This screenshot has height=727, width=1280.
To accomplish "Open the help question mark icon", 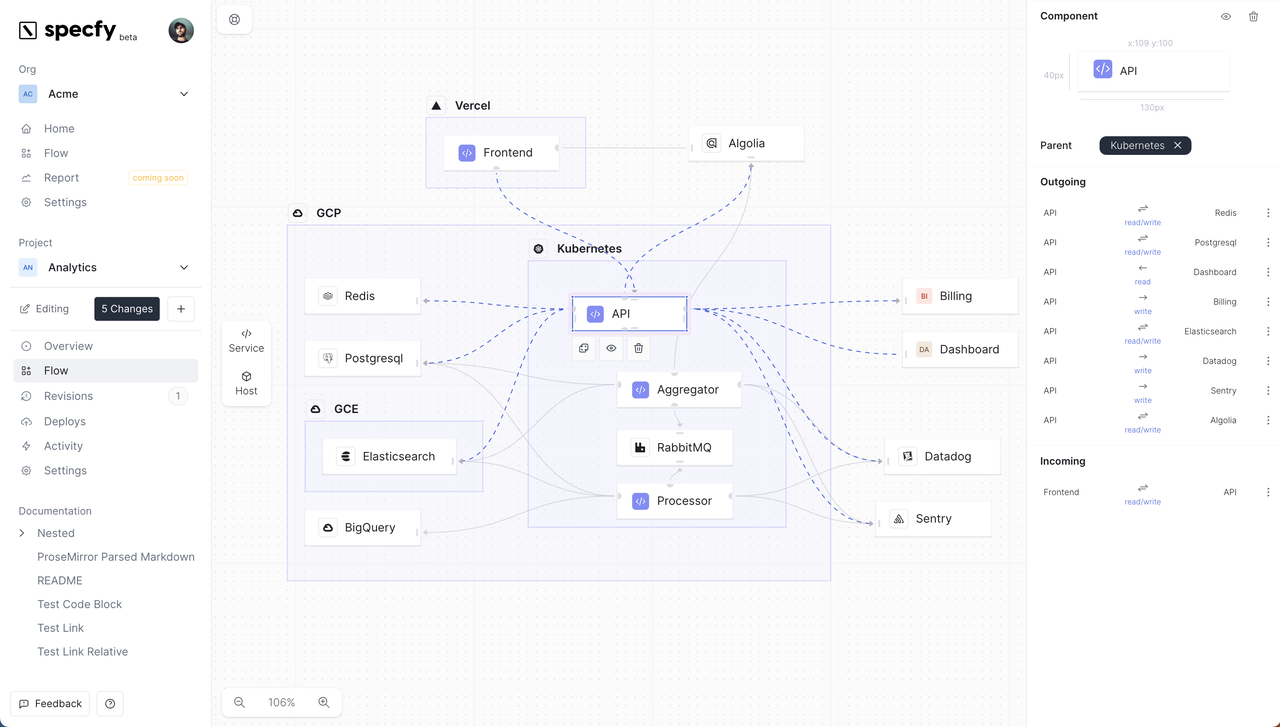I will pyautogui.click(x=110, y=704).
